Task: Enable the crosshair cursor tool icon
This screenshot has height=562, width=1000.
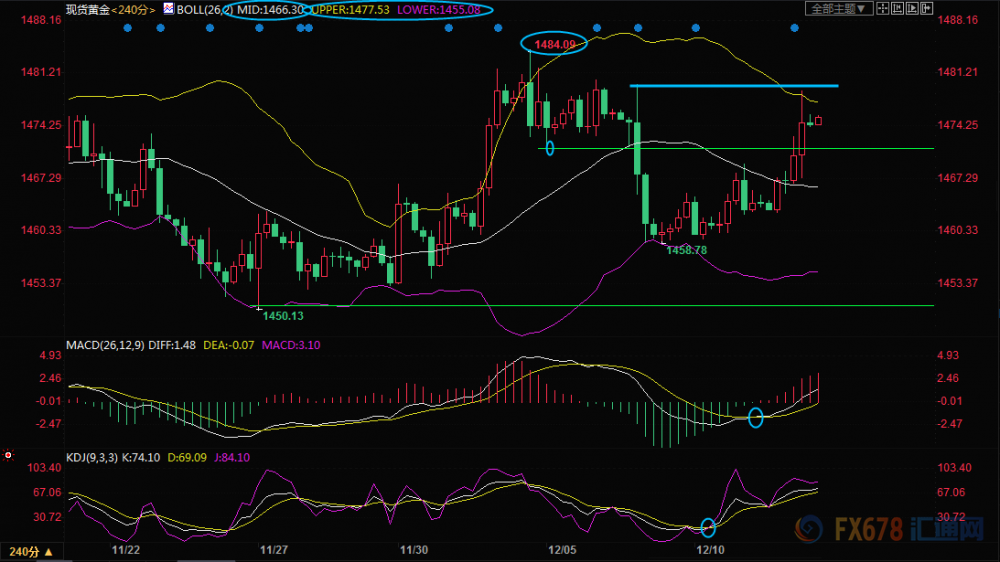Action: pos(883,8)
